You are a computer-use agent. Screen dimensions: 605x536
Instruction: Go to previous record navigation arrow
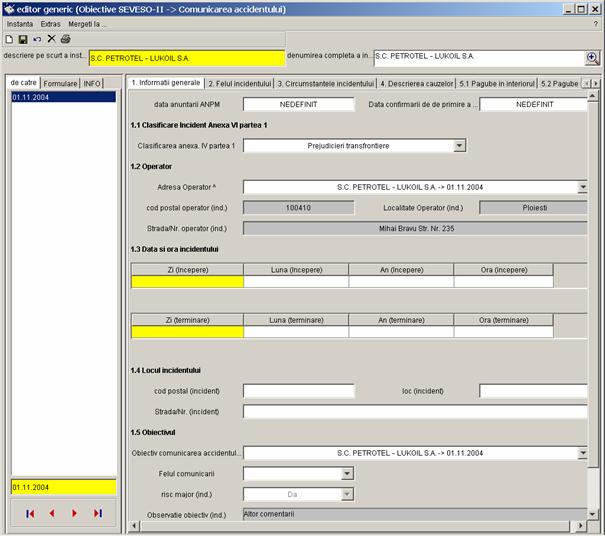52,513
